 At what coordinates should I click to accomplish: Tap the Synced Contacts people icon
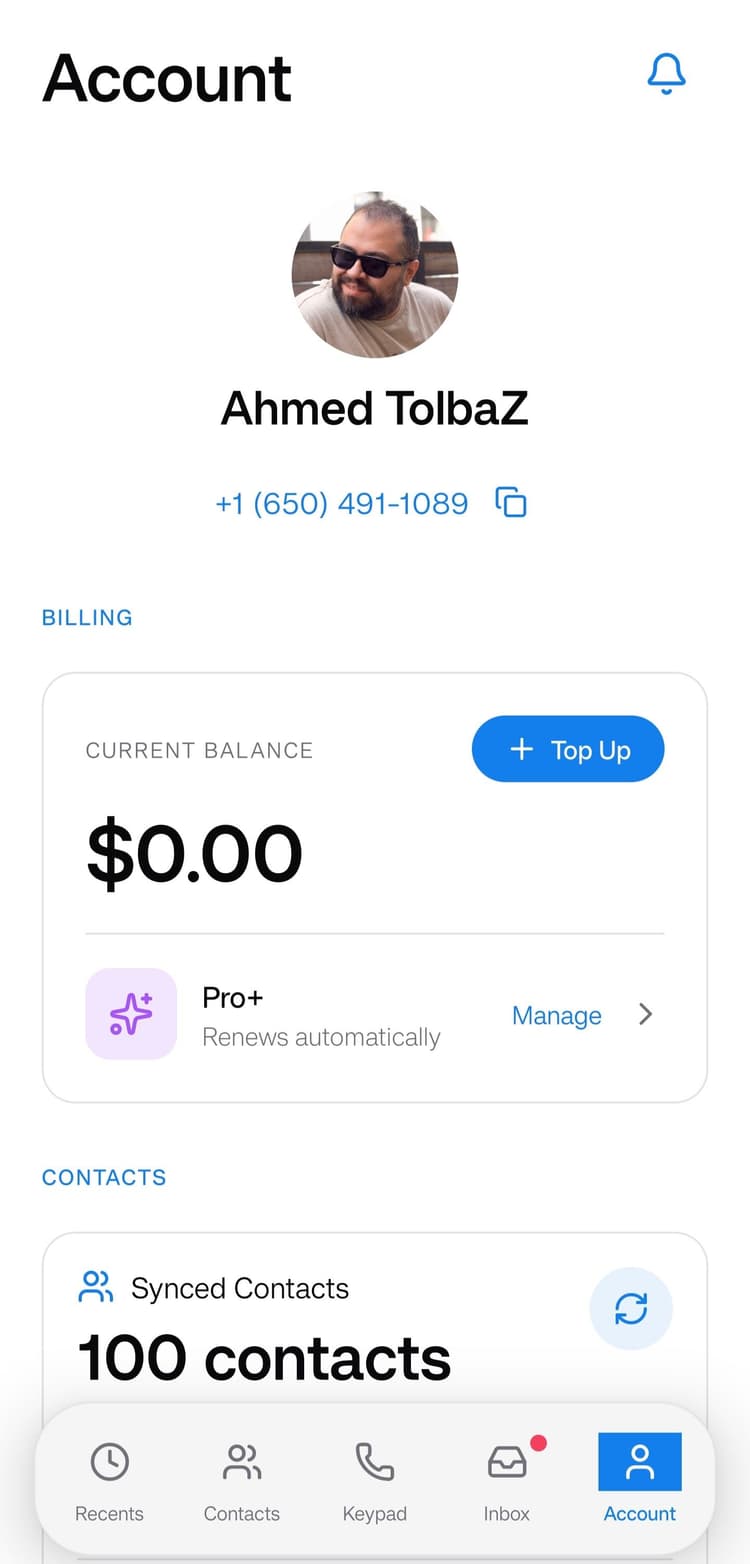(96, 1287)
